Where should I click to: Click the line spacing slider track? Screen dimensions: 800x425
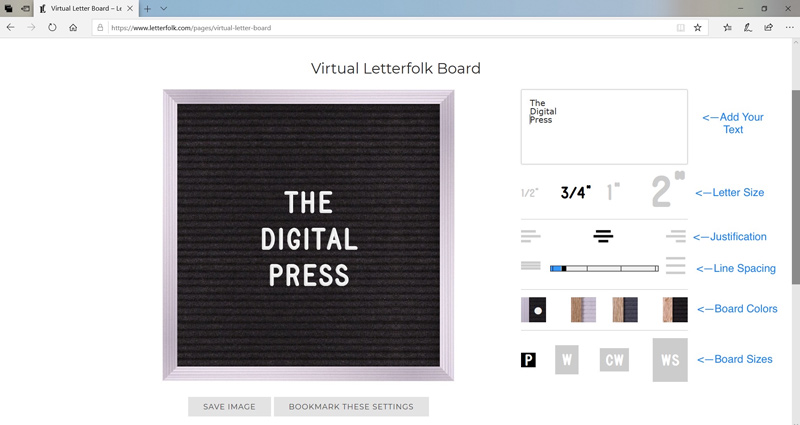[x=604, y=268]
